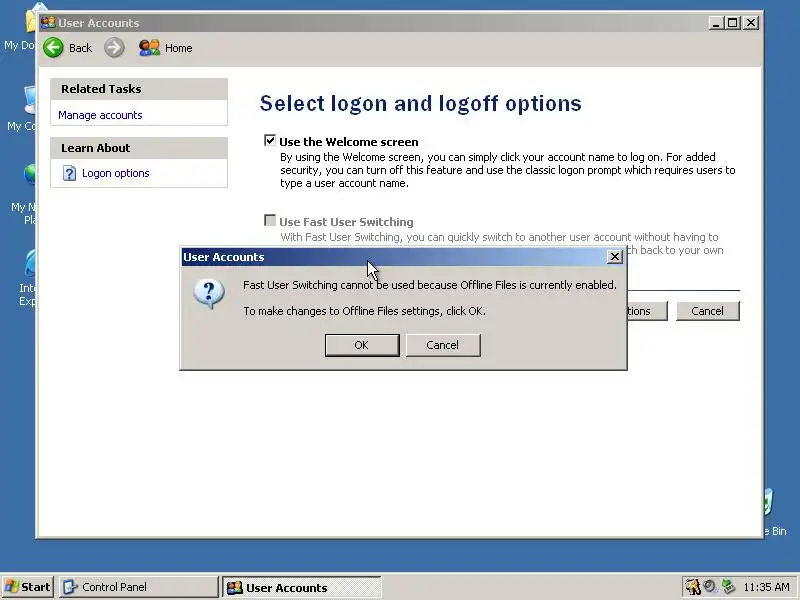The image size is (800, 600).
Task: Click the Control Panel taskbar icon
Action: pos(70,587)
